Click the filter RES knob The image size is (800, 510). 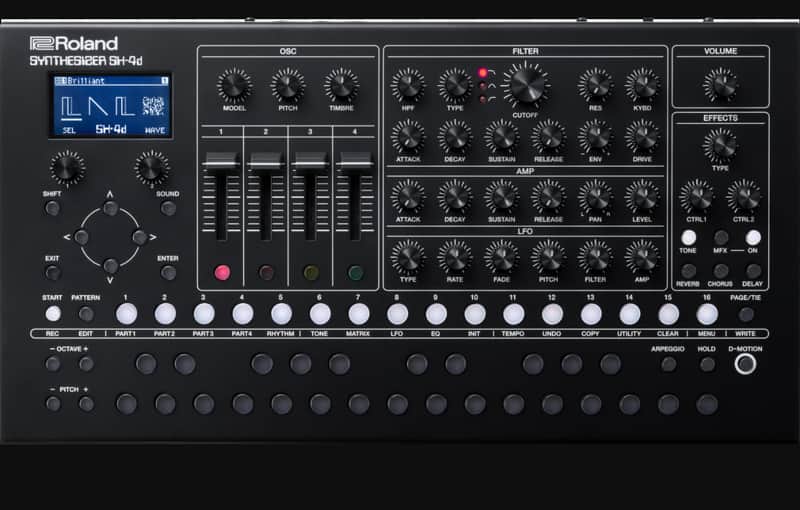(x=595, y=86)
